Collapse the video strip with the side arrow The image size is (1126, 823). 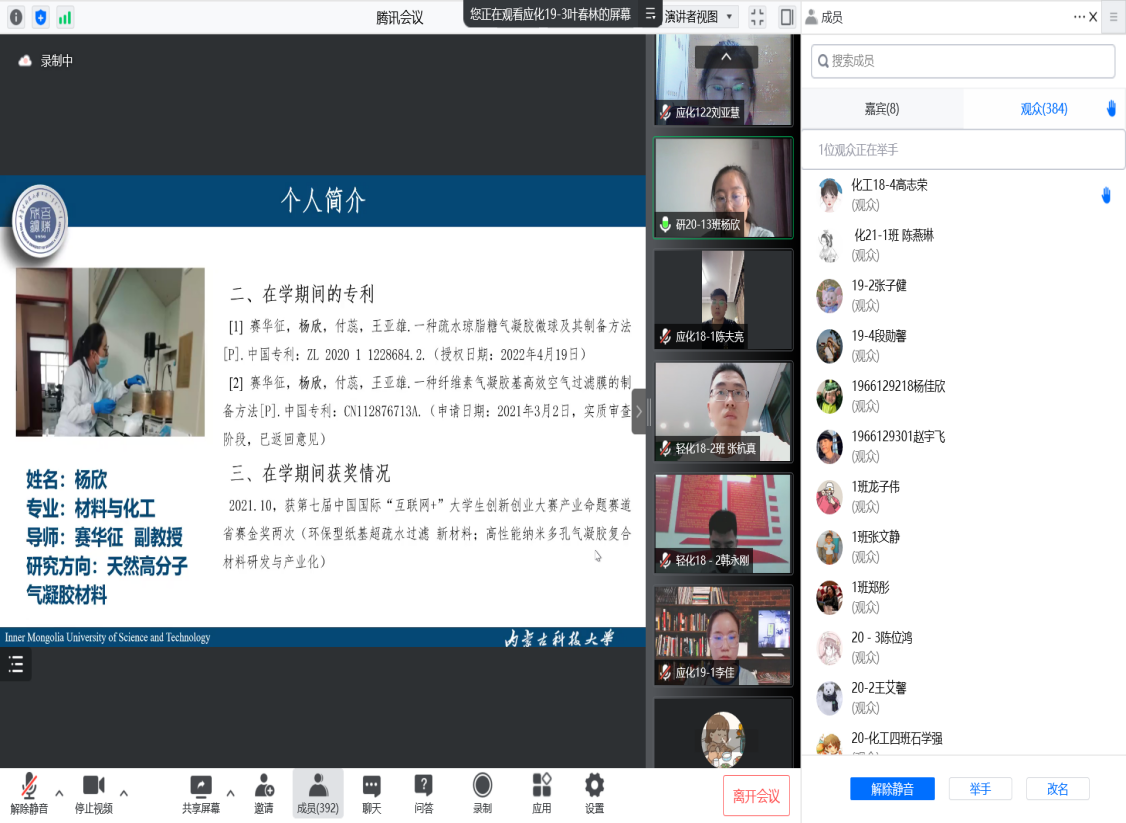point(639,411)
